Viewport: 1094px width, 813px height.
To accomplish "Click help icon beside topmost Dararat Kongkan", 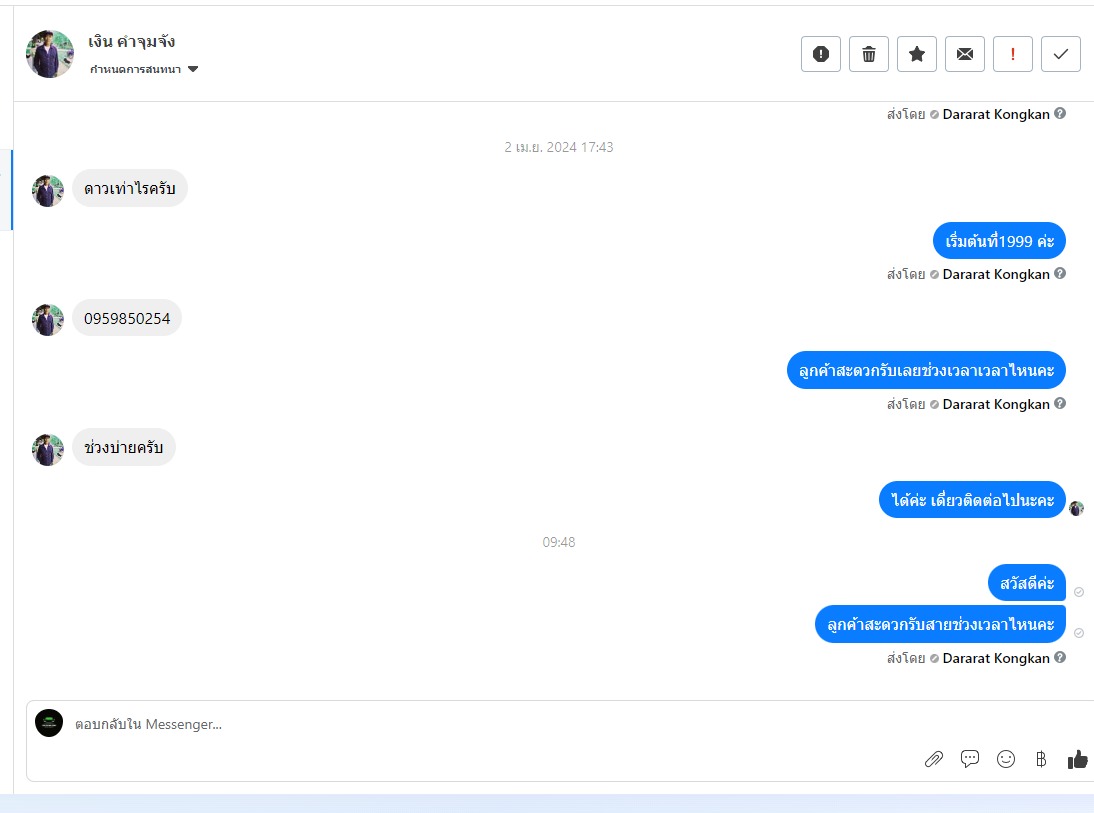I will [x=1060, y=113].
